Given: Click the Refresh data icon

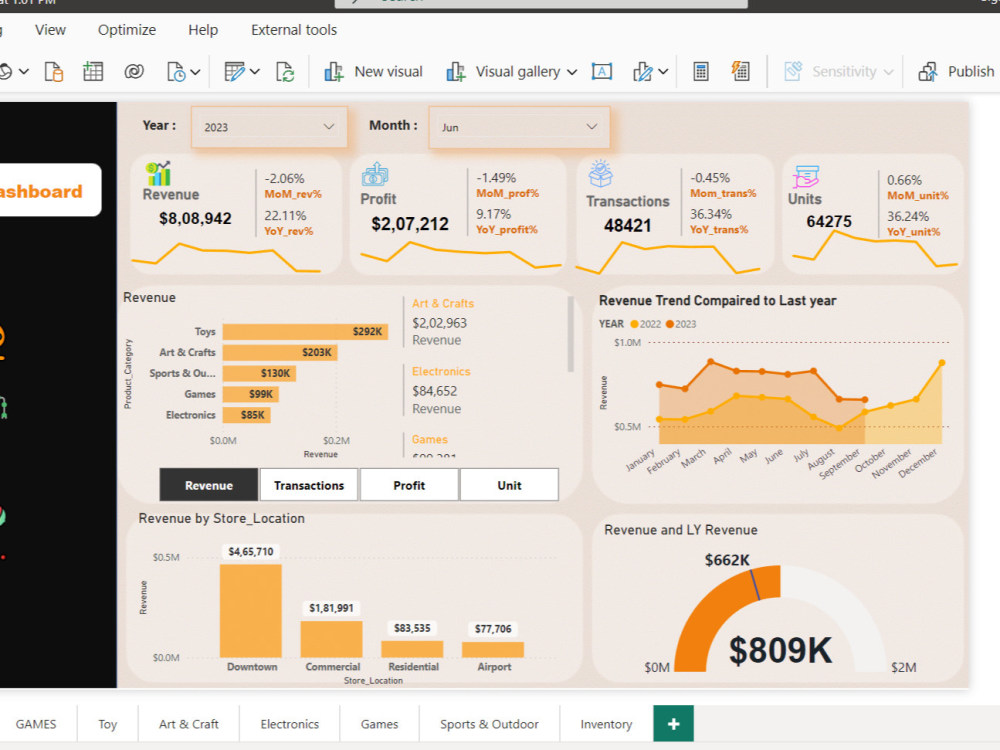Looking at the screenshot, I should click(x=285, y=71).
